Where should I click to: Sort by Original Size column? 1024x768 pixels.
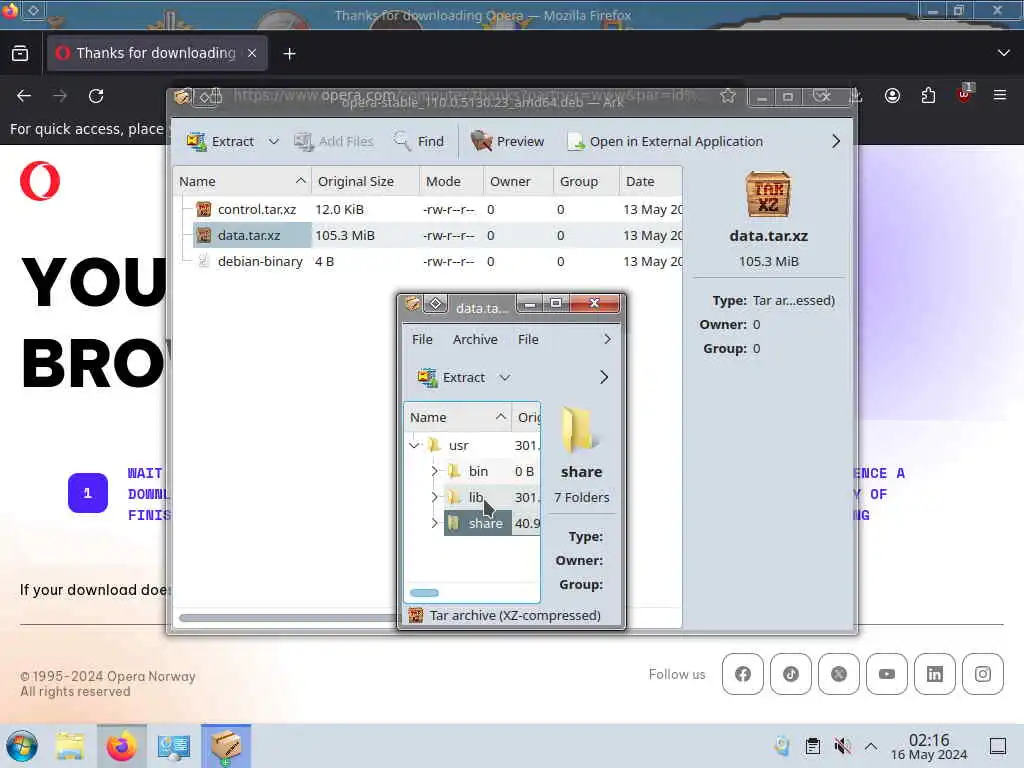[365, 182]
